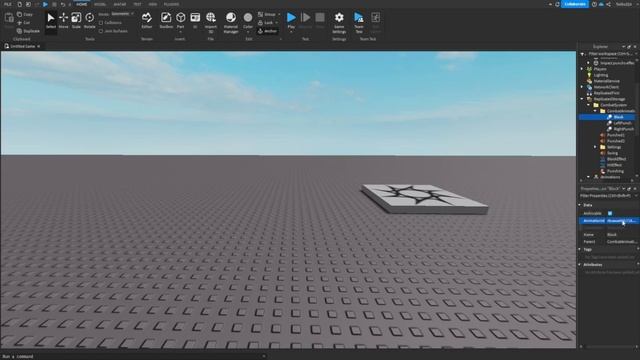The image size is (640, 360).
Task: Enable Join Surfaces checkbox
Action: click(101, 31)
